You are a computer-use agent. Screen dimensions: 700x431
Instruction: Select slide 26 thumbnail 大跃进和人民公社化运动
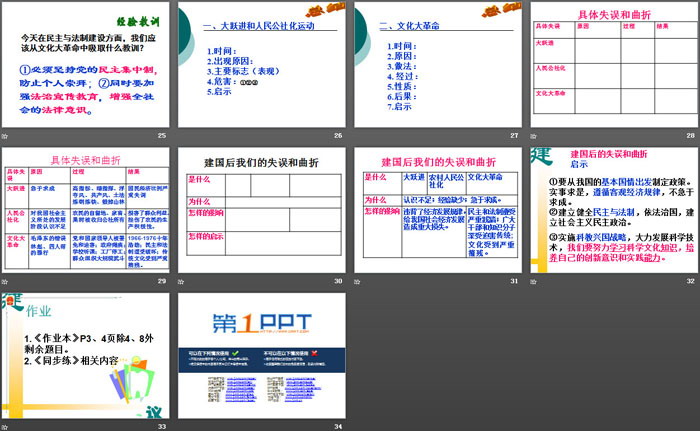pos(262,64)
